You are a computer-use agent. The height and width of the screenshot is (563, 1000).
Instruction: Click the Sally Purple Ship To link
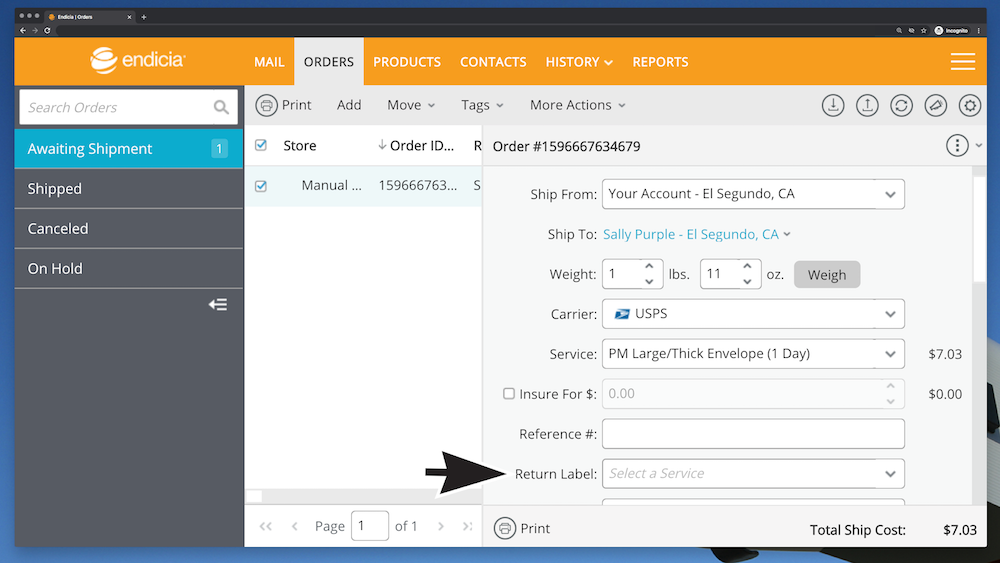point(691,235)
